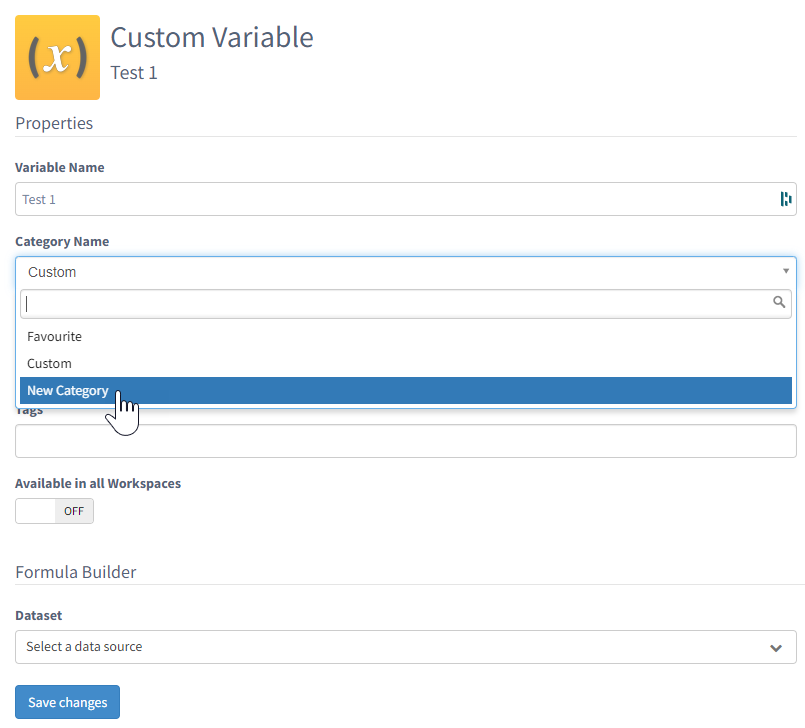Click the magnifier icon in the category search
The width and height of the screenshot is (805, 728).
coord(779,302)
